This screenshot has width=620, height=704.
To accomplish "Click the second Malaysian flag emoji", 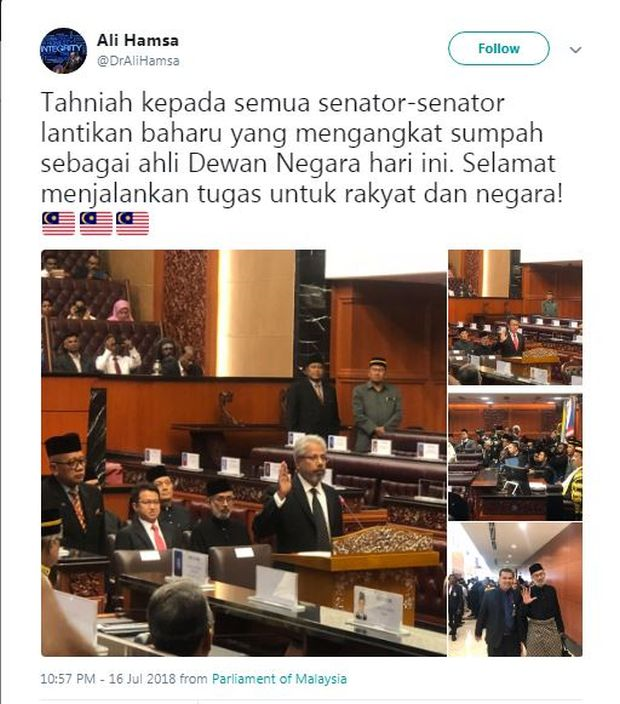I will (96, 223).
